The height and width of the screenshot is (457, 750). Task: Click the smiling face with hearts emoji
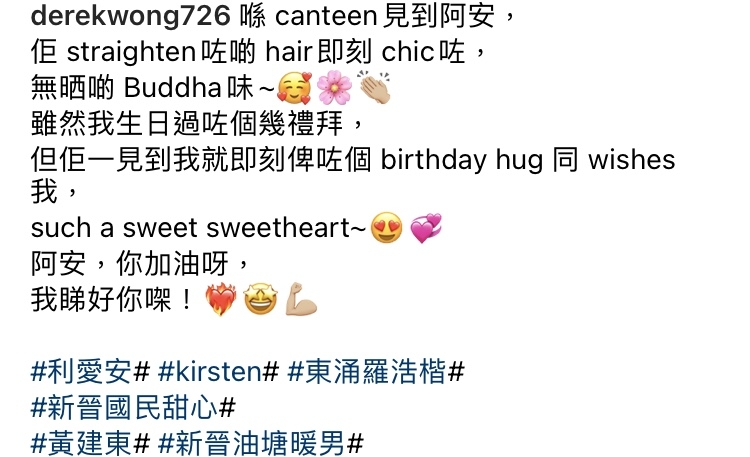(x=294, y=88)
